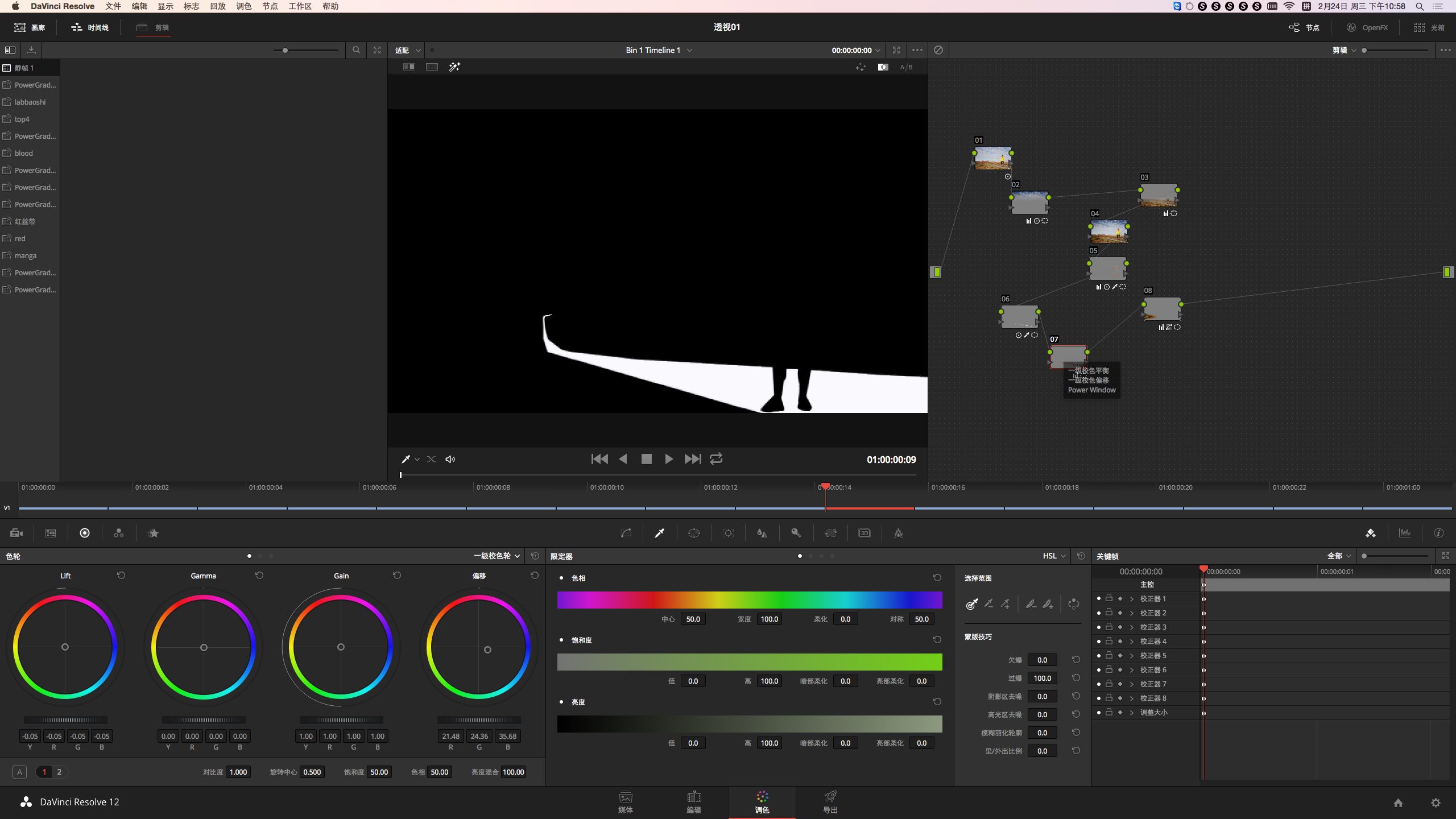Toggle lock on 校正器 3 keyframe track

1109,627
